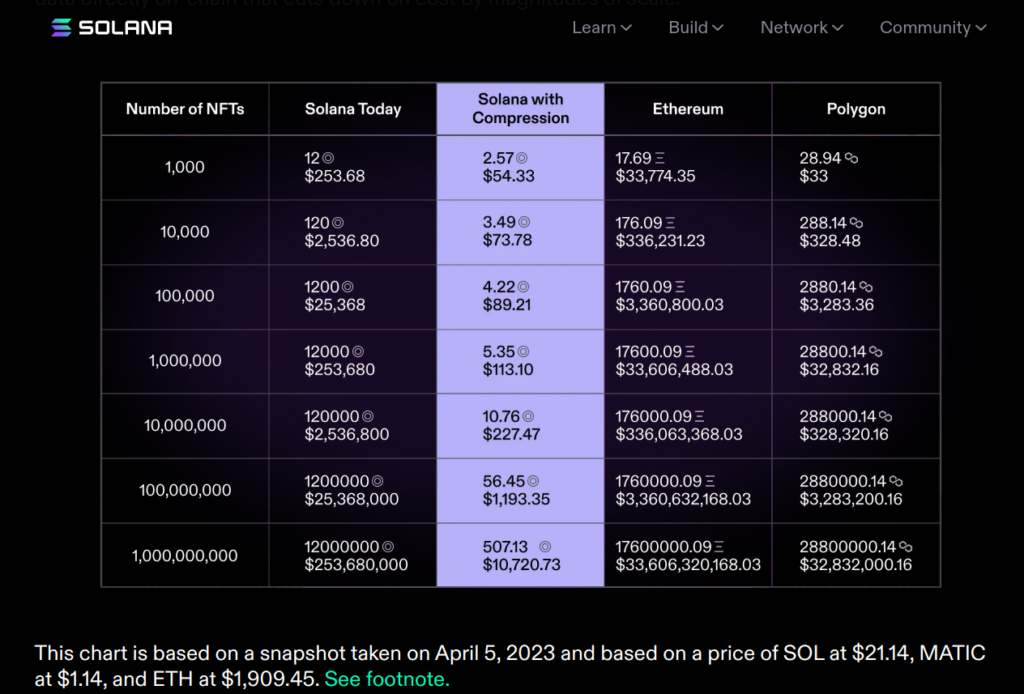Click the SOL symbol next to 120
Image resolution: width=1024 pixels, height=694 pixels.
coord(338,223)
